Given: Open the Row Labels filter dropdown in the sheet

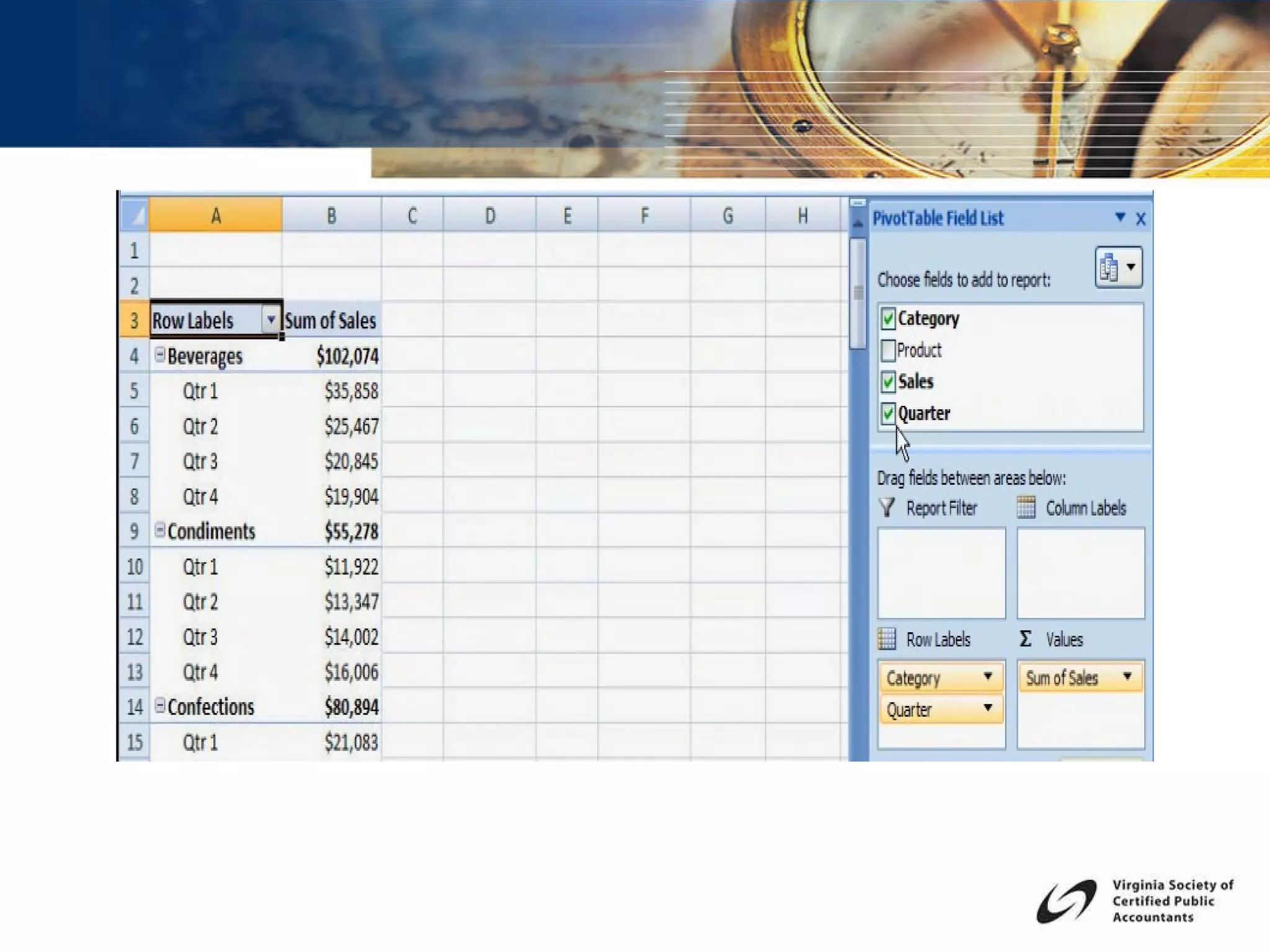Looking at the screenshot, I should pyautogui.click(x=270, y=320).
